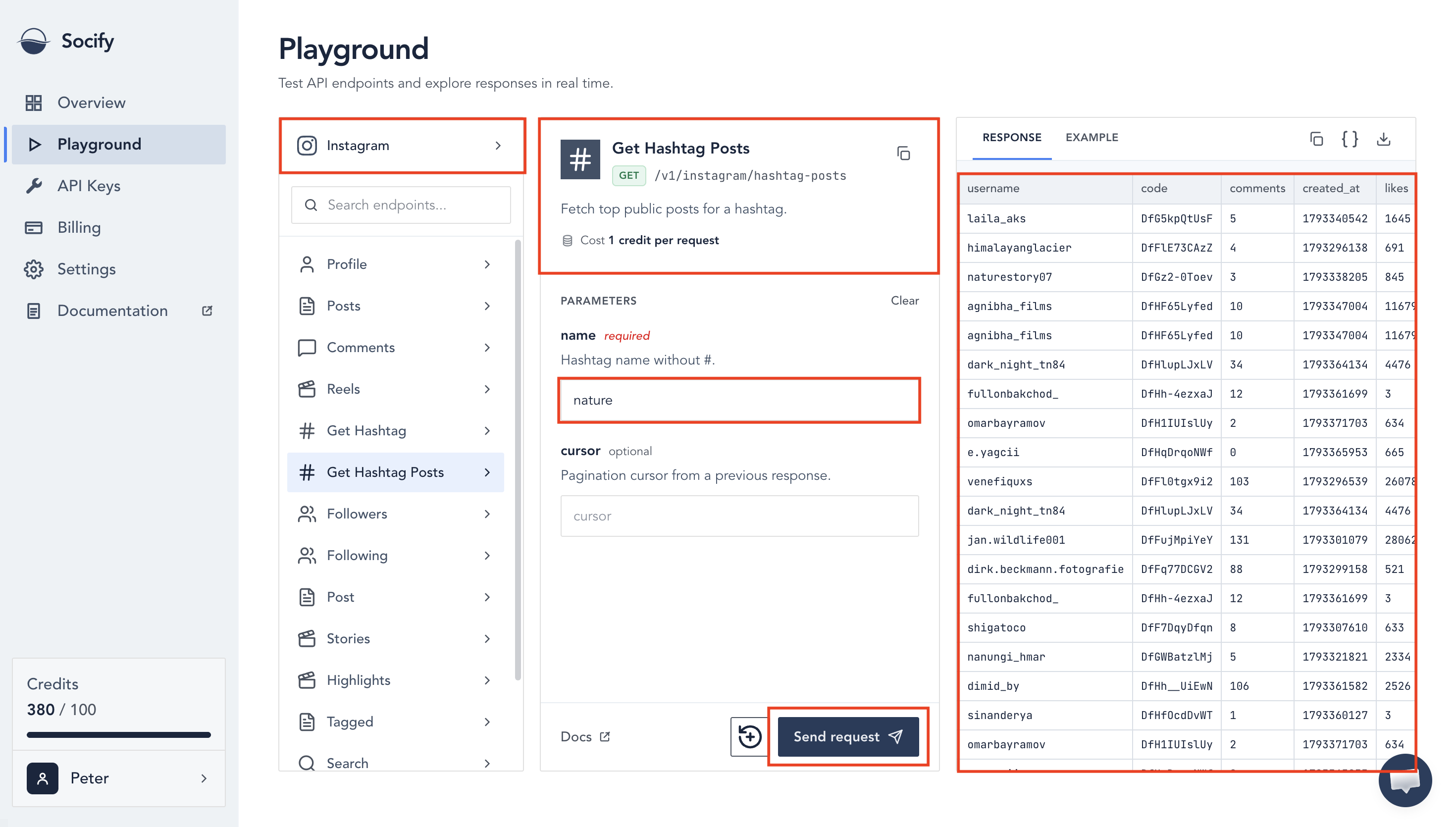Click the Highlights icon

(x=307, y=680)
